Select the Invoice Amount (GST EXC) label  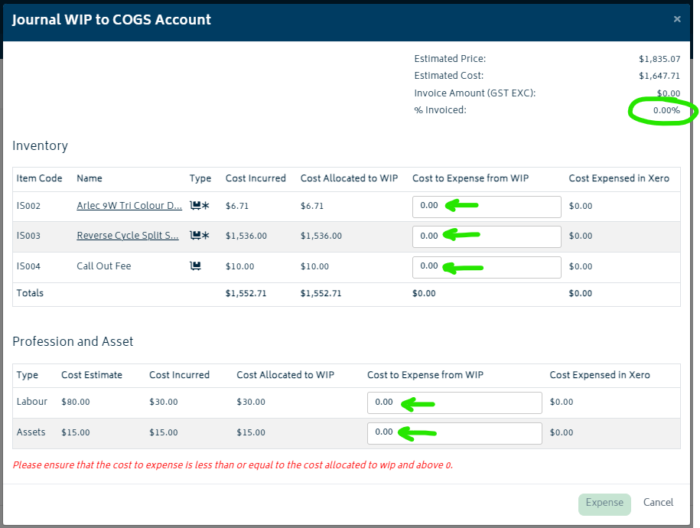point(475,93)
